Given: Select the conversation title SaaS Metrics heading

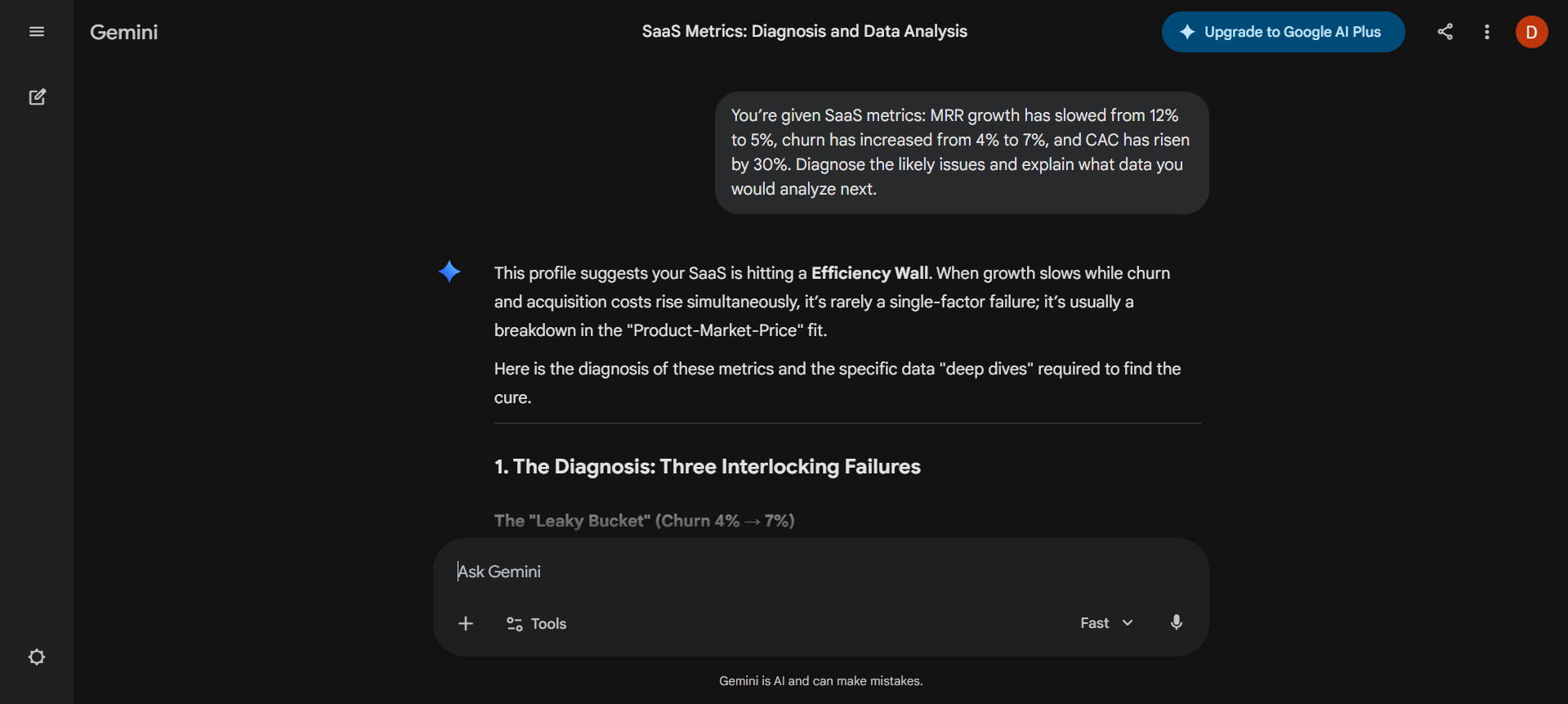Looking at the screenshot, I should [804, 31].
